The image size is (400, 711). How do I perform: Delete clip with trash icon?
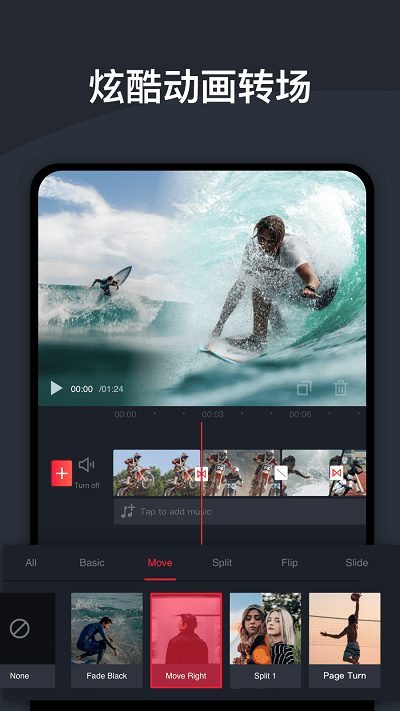(x=341, y=388)
